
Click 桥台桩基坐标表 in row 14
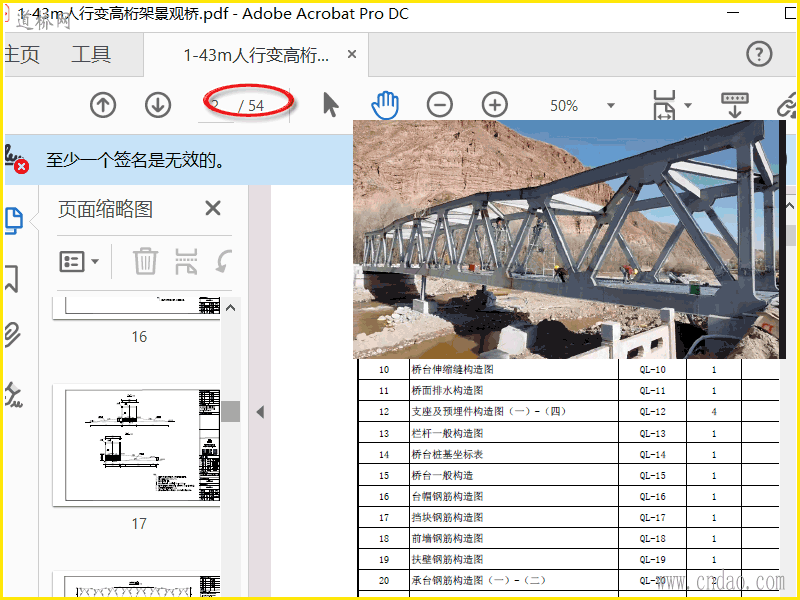(x=447, y=454)
